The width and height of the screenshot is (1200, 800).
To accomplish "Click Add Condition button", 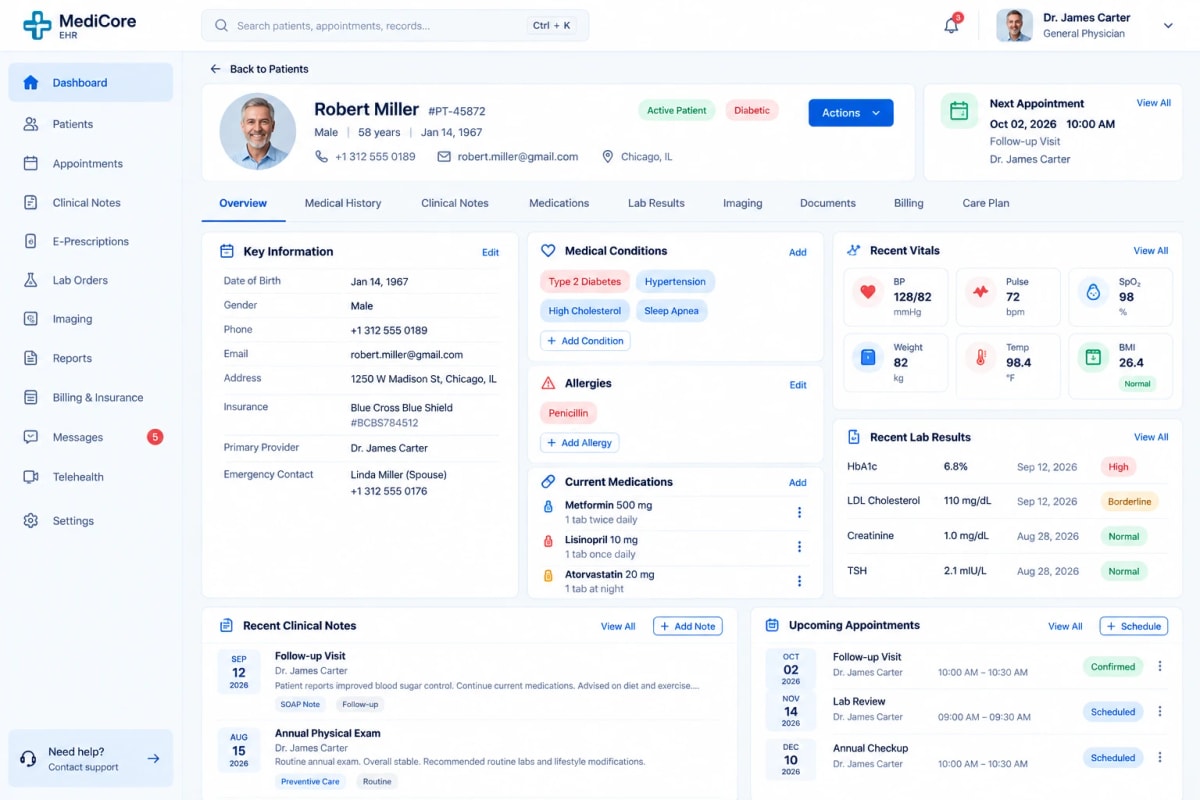I will point(585,341).
